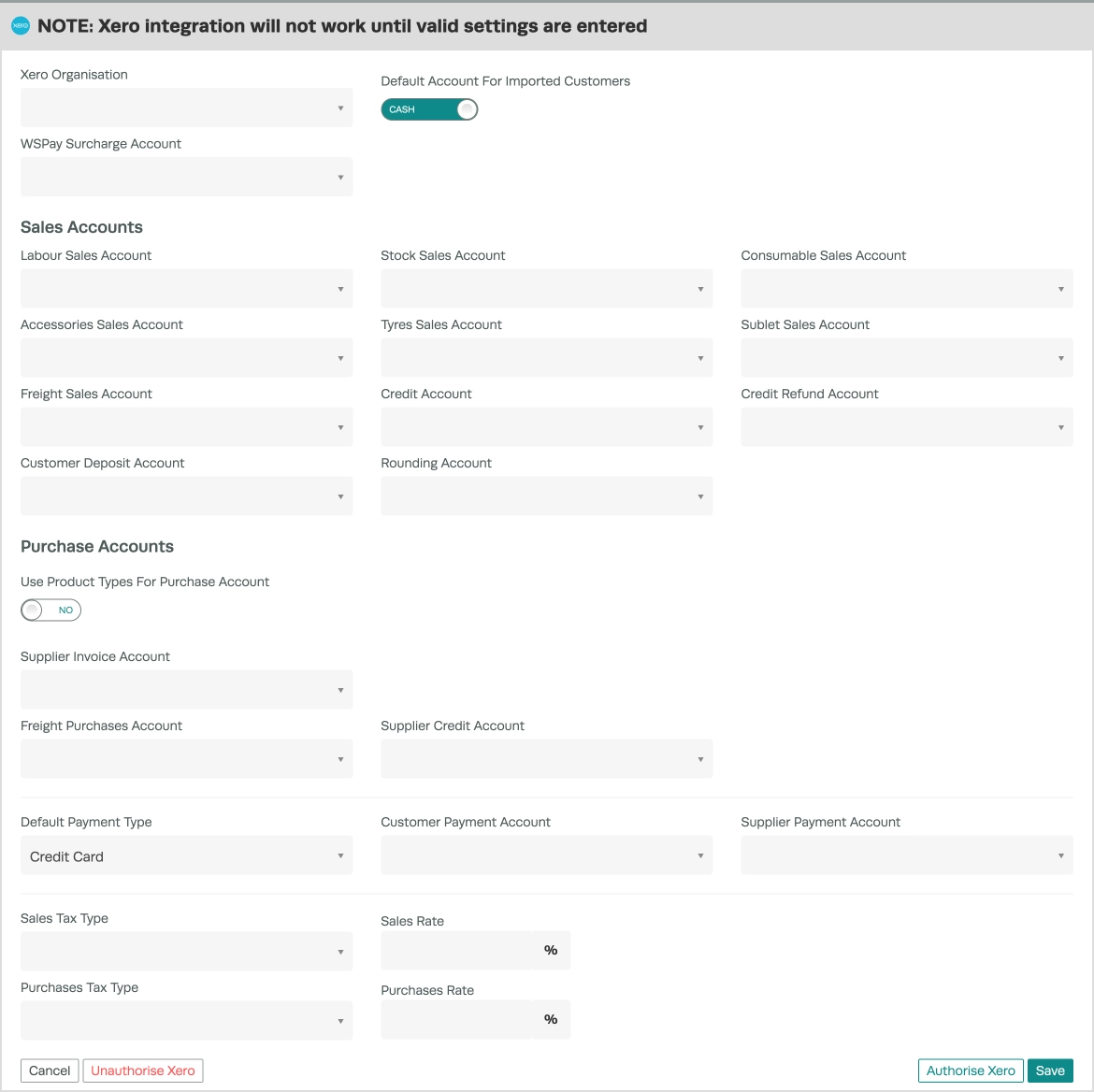Click the Sales Rate percent symbol

click(x=551, y=950)
